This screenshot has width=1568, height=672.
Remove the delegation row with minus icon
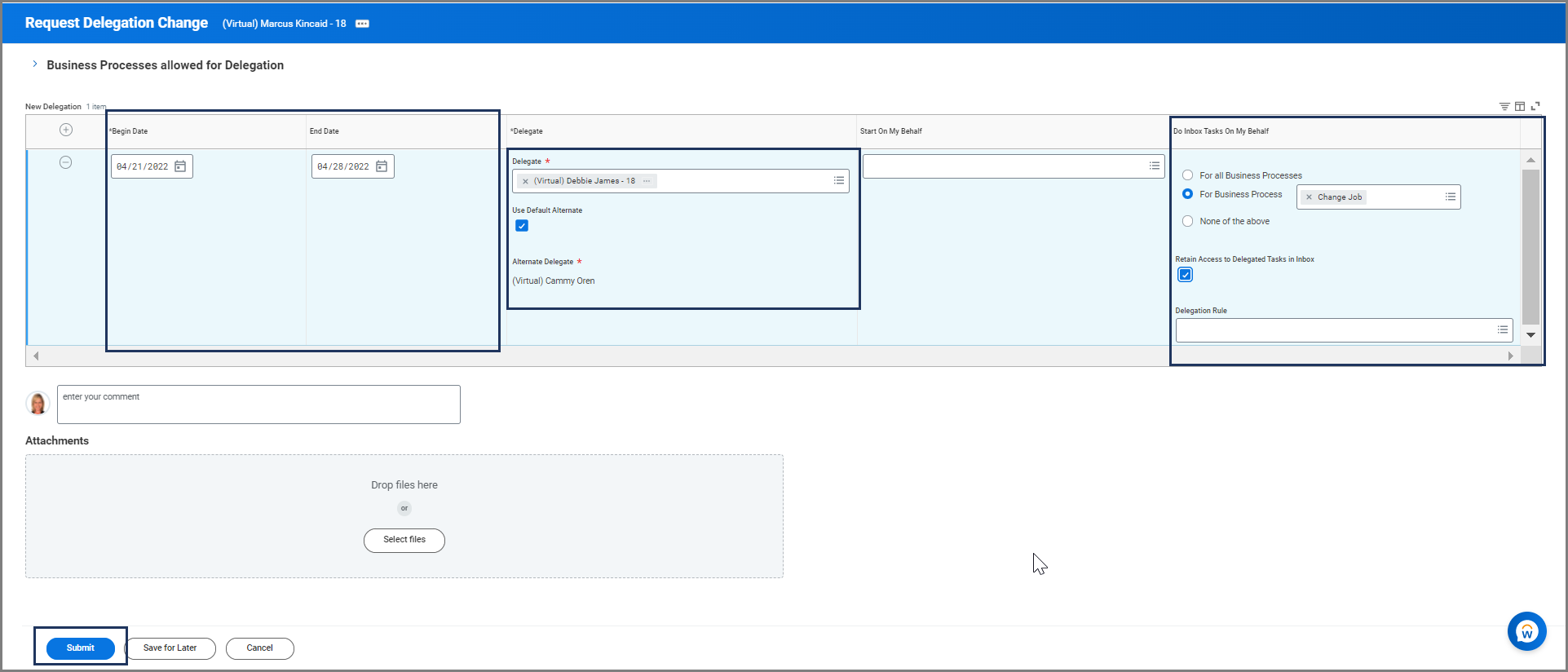pos(66,162)
